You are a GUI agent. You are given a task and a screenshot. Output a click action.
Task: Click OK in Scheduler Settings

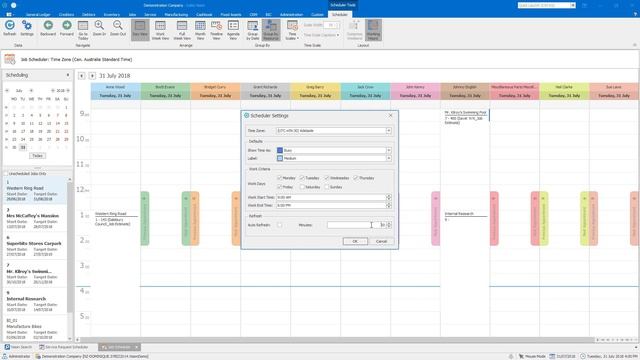355,241
